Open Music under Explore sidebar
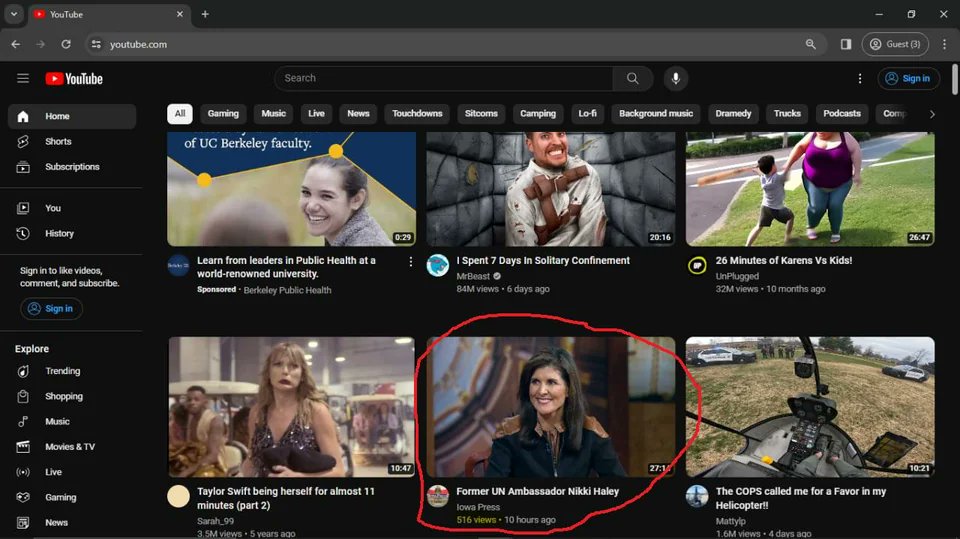 tap(72, 421)
